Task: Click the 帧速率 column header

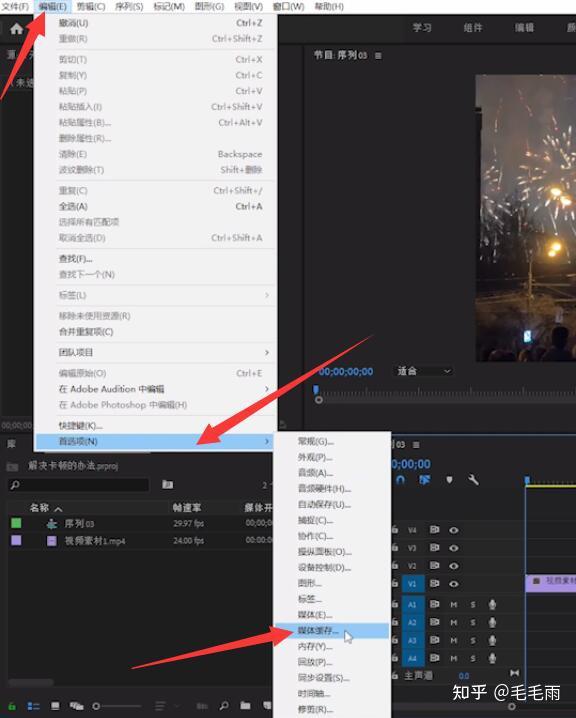Action: click(187, 508)
